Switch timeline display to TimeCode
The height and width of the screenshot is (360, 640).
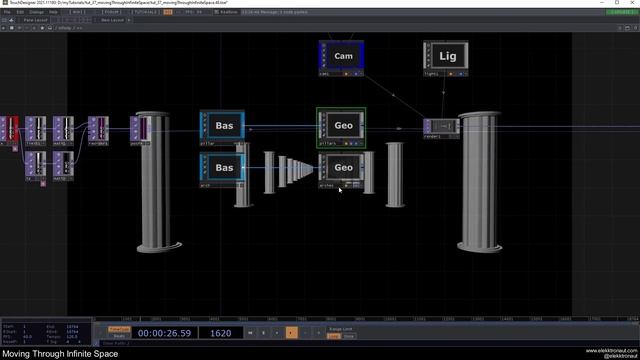pyautogui.click(x=119, y=329)
